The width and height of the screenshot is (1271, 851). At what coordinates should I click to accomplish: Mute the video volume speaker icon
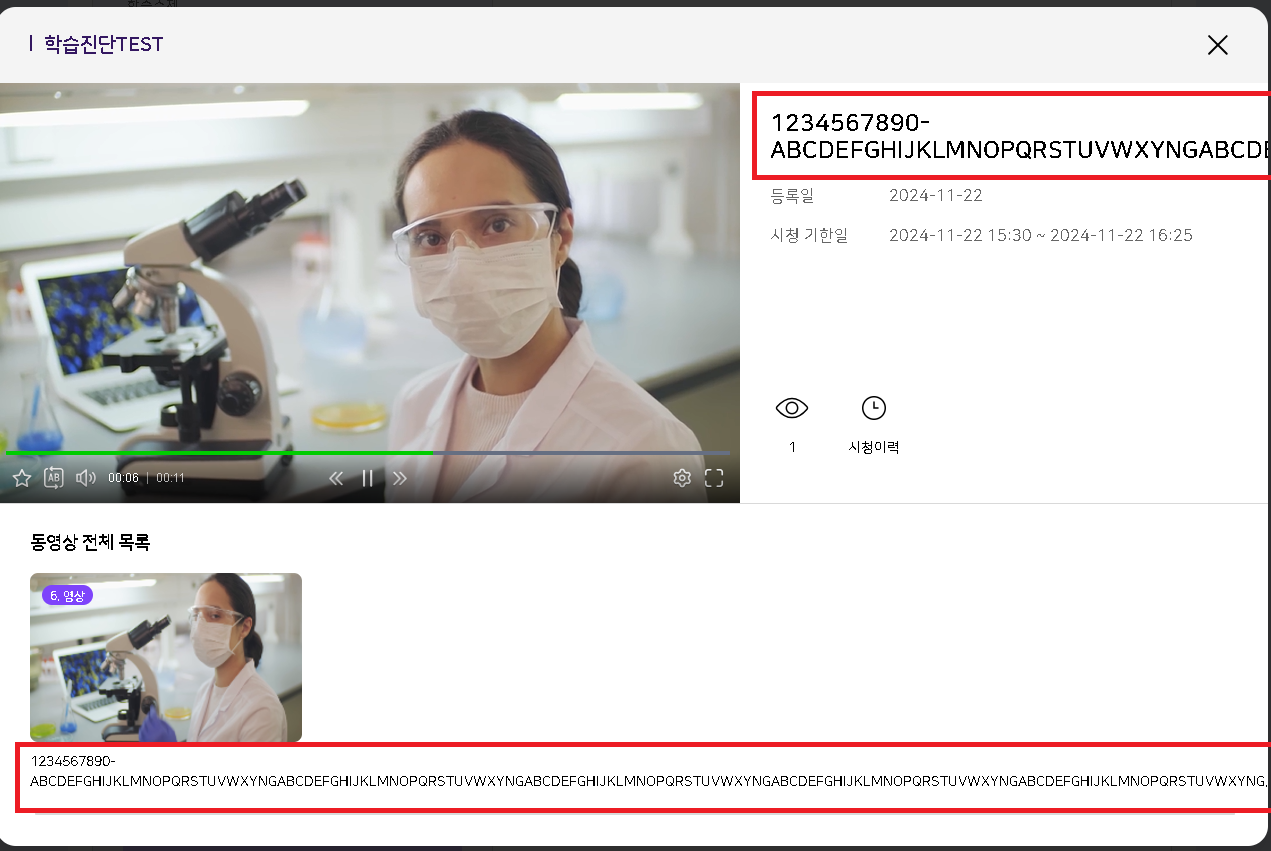tap(86, 478)
